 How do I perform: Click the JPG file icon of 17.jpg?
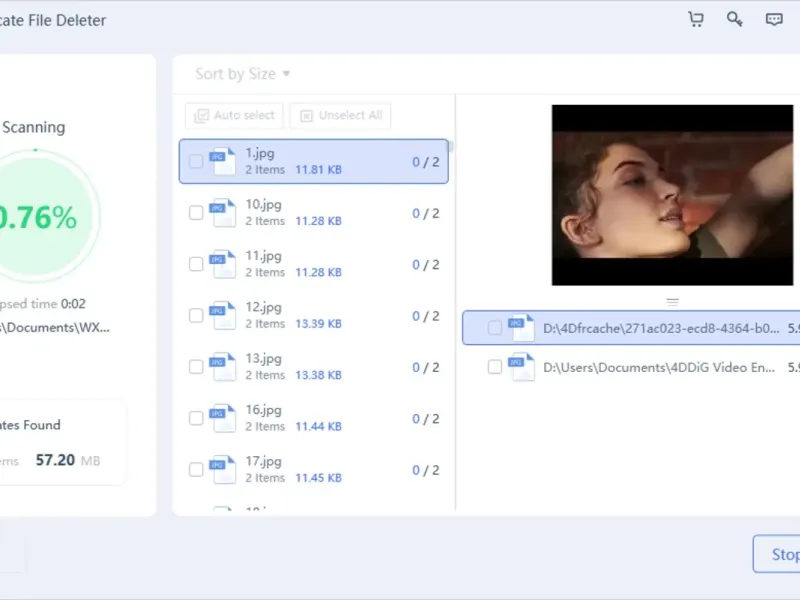(x=223, y=469)
